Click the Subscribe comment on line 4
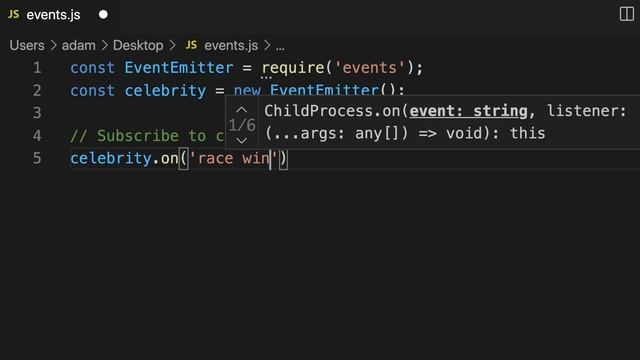640x360 pixels. click(x=147, y=136)
